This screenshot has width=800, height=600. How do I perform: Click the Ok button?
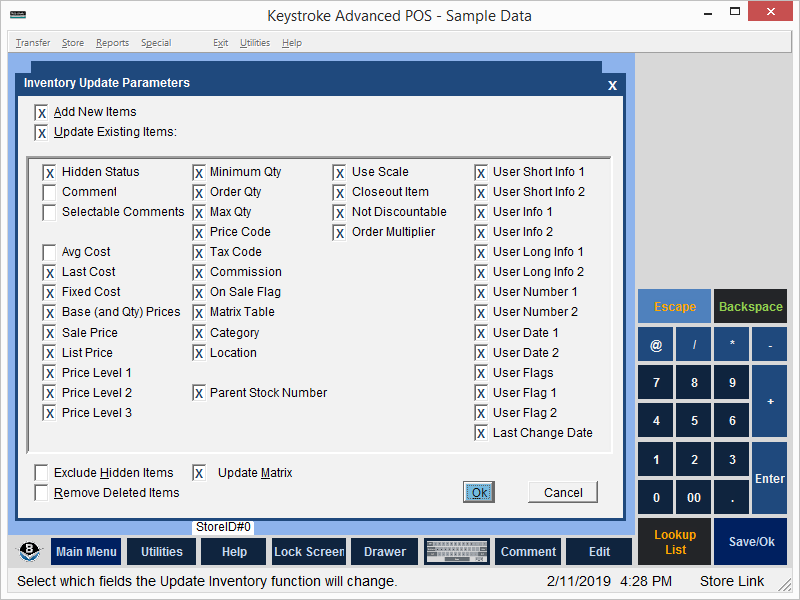tap(479, 492)
